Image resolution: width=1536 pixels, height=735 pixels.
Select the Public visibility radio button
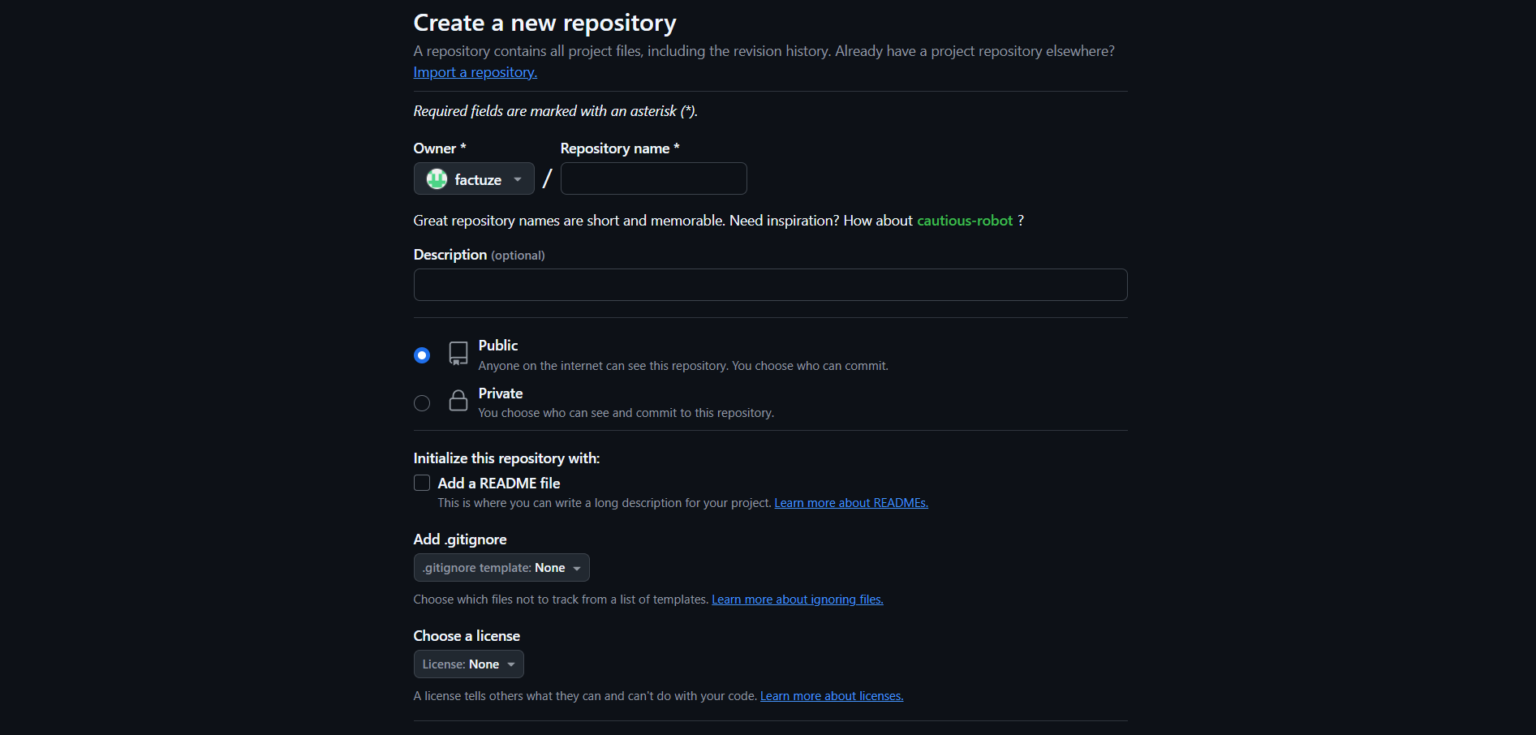point(421,354)
